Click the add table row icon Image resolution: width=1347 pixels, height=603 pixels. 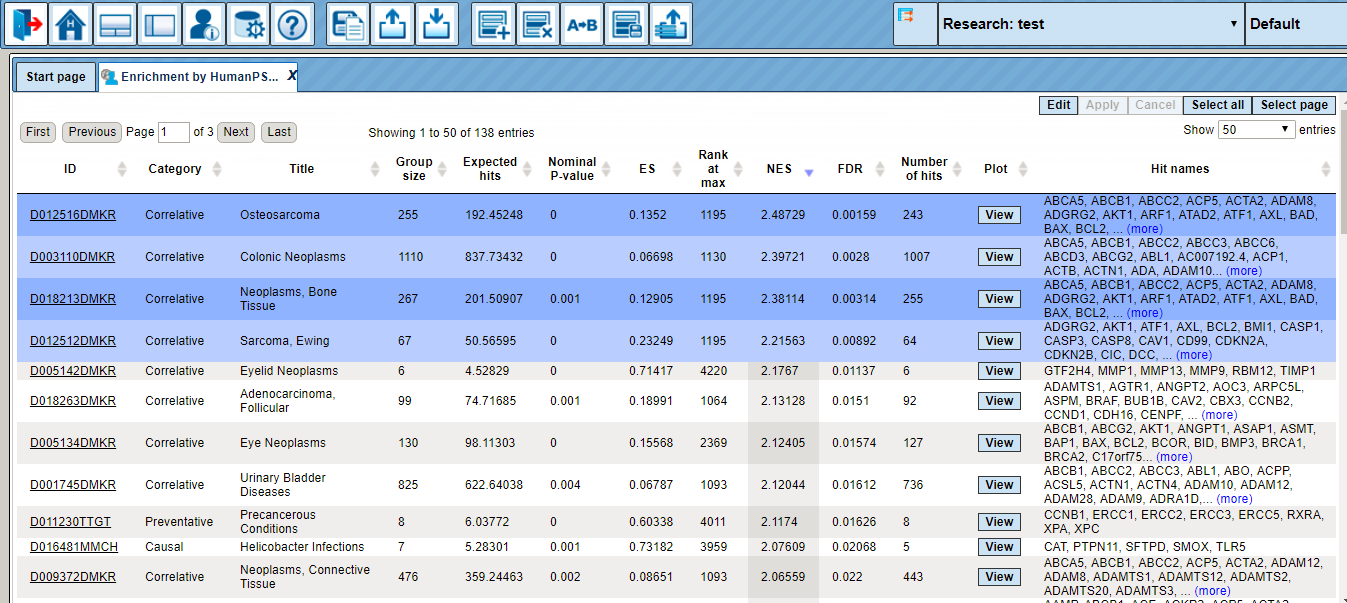(x=493, y=24)
